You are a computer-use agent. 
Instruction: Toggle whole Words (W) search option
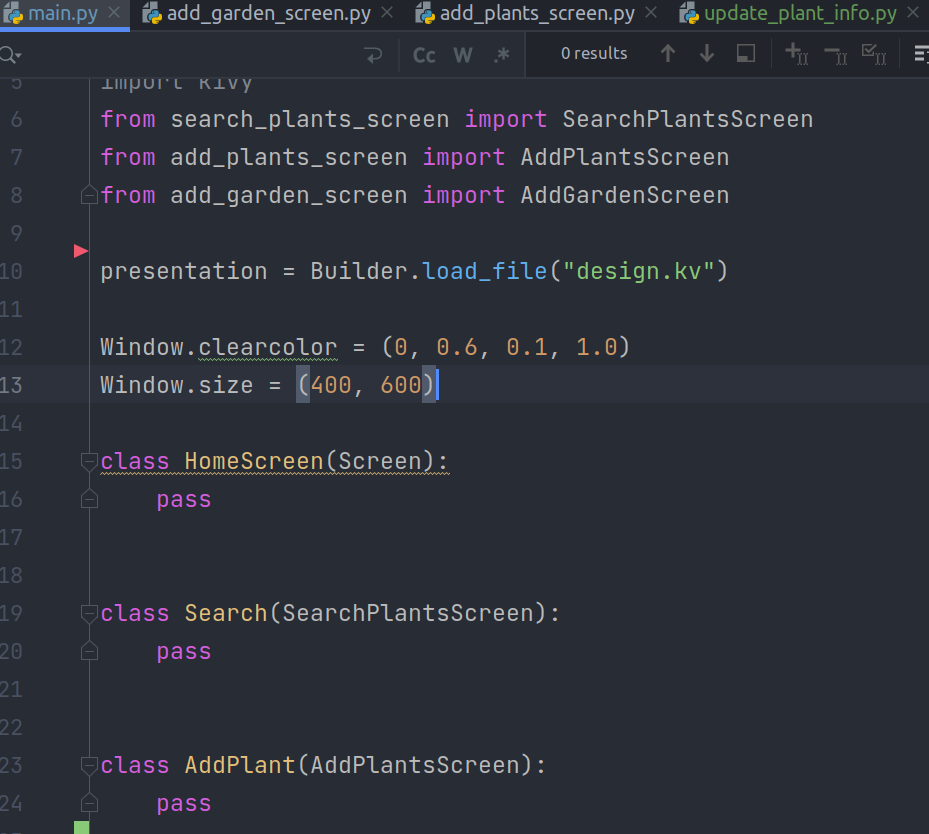click(463, 55)
